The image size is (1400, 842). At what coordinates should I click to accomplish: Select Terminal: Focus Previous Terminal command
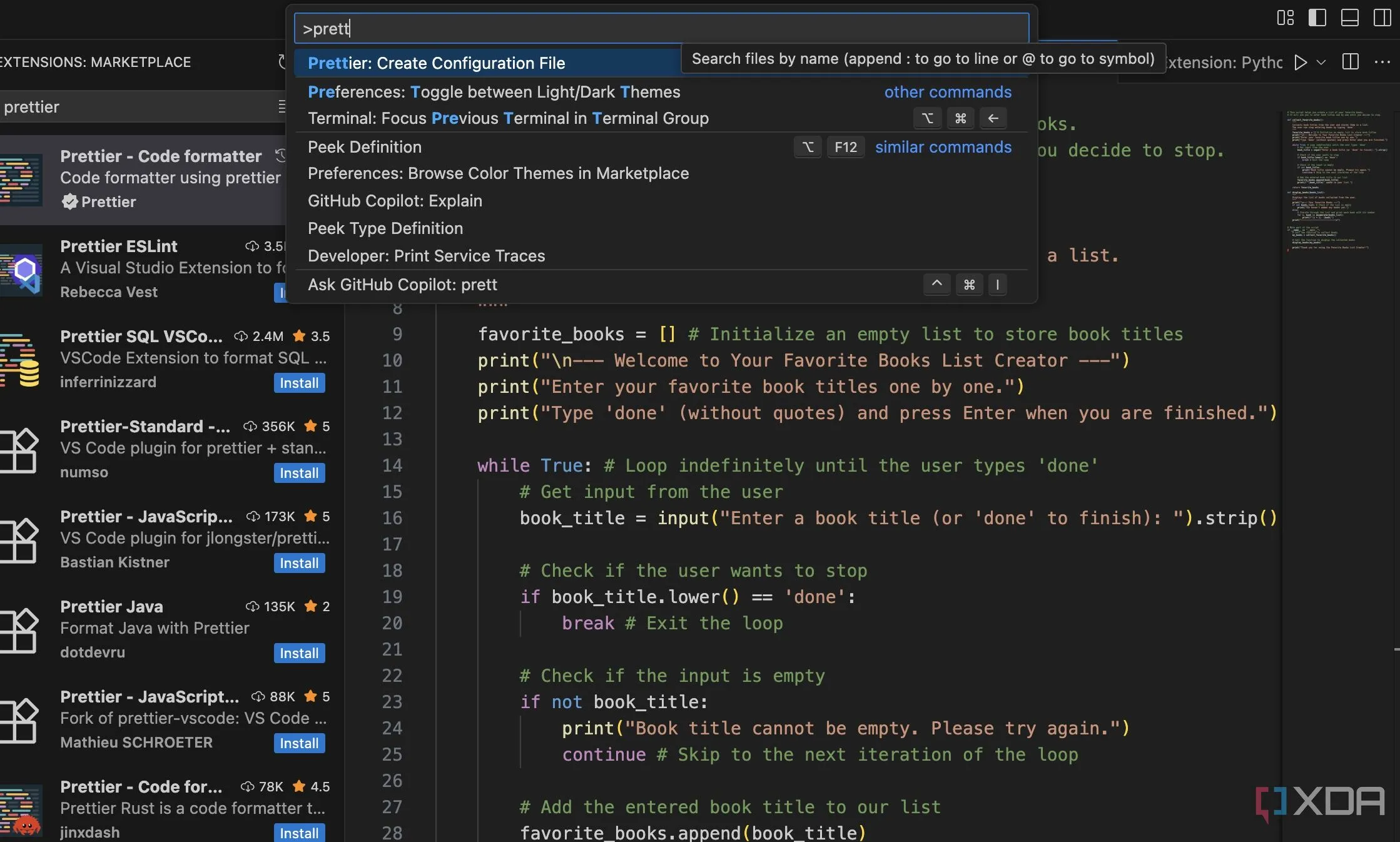pos(661,118)
